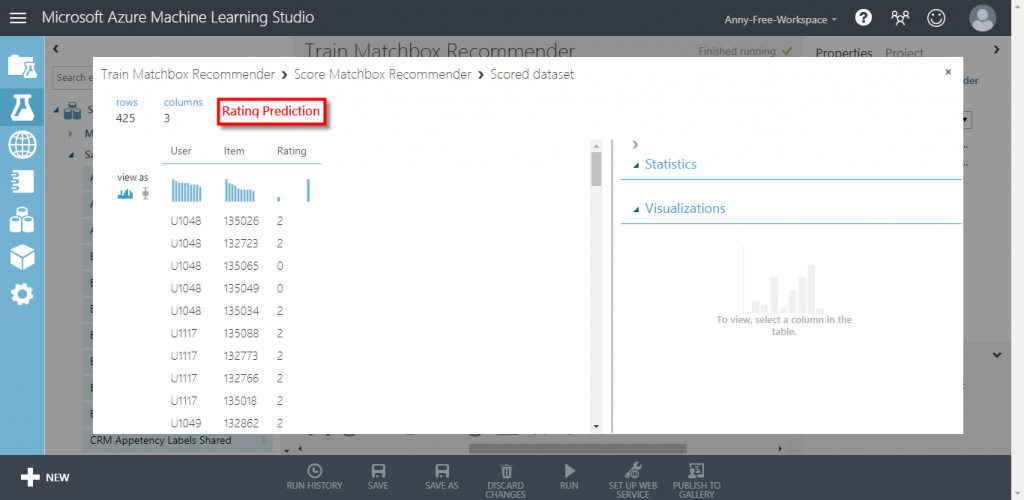This screenshot has width=1024, height=500.
Task: Select the Experiments flask icon
Action: 22,106
